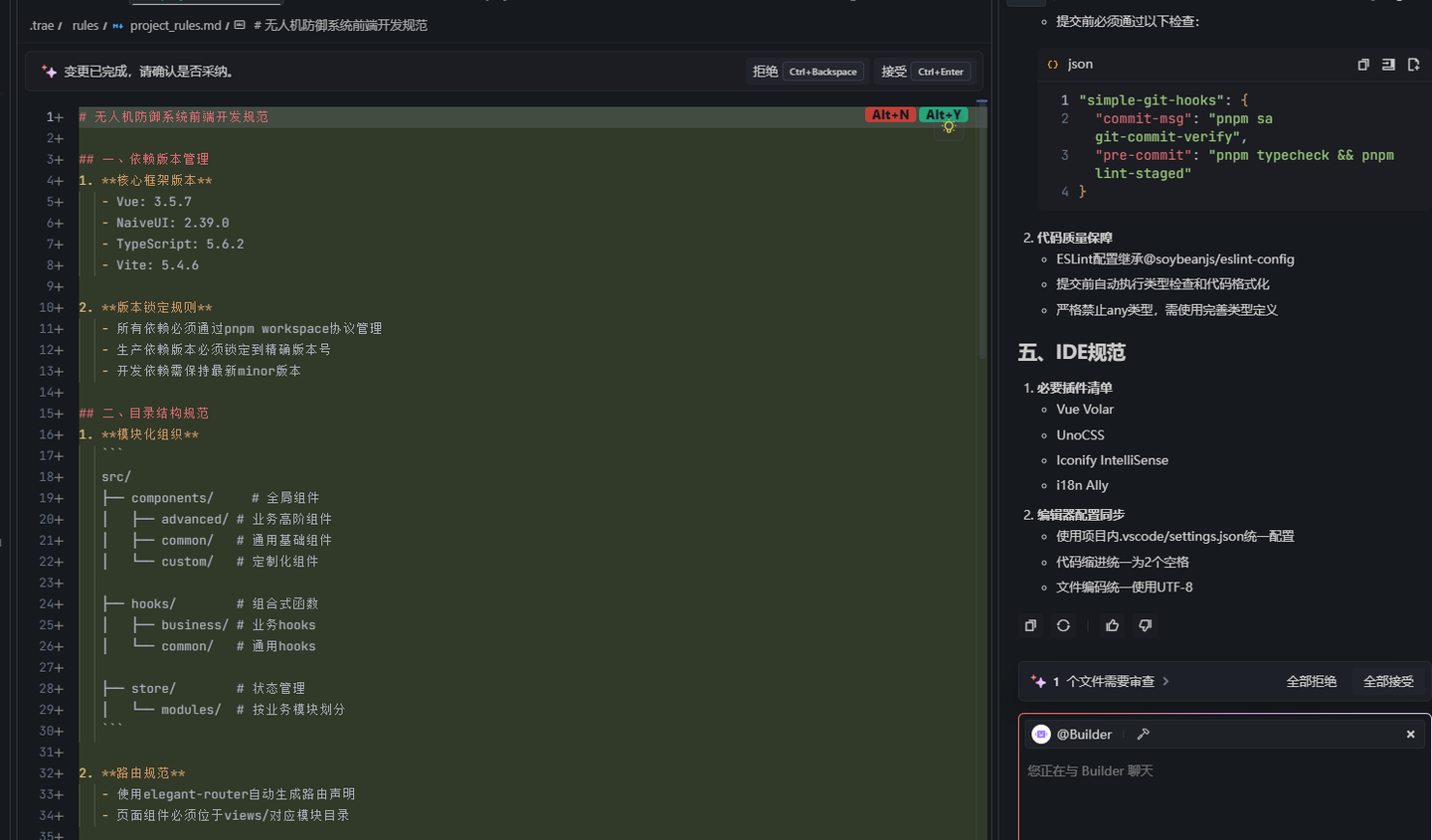Copy the assistant's full response
1432x840 pixels.
[x=1031, y=624]
